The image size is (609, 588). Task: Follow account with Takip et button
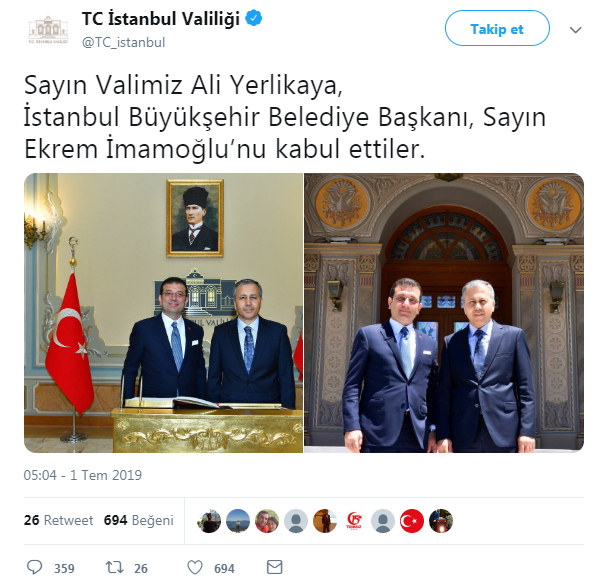pyautogui.click(x=497, y=28)
